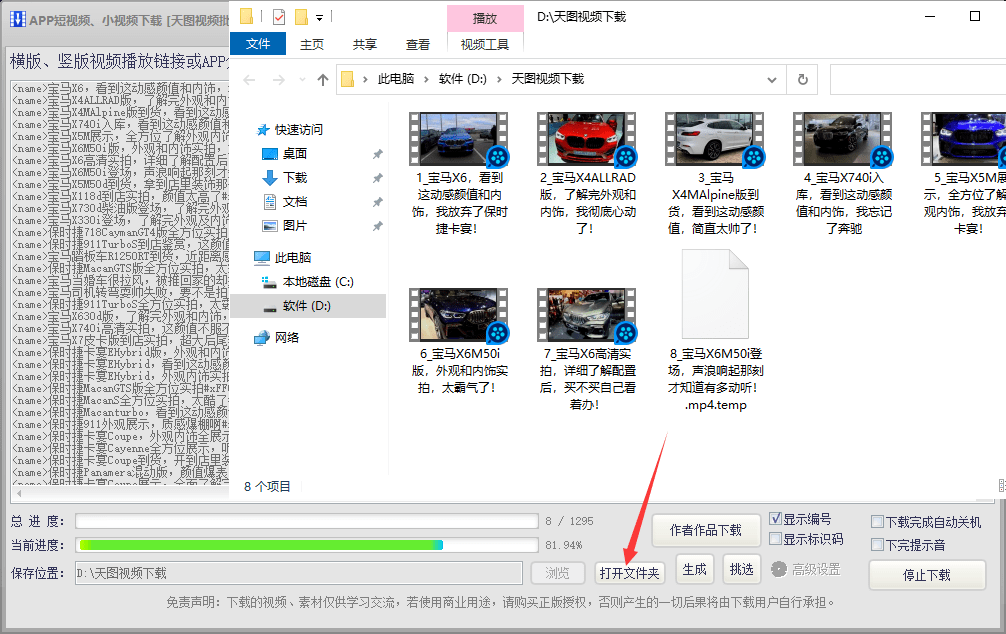Switch to the 查看 ribbon tab
Image resolution: width=1006 pixels, height=634 pixels.
click(418, 44)
